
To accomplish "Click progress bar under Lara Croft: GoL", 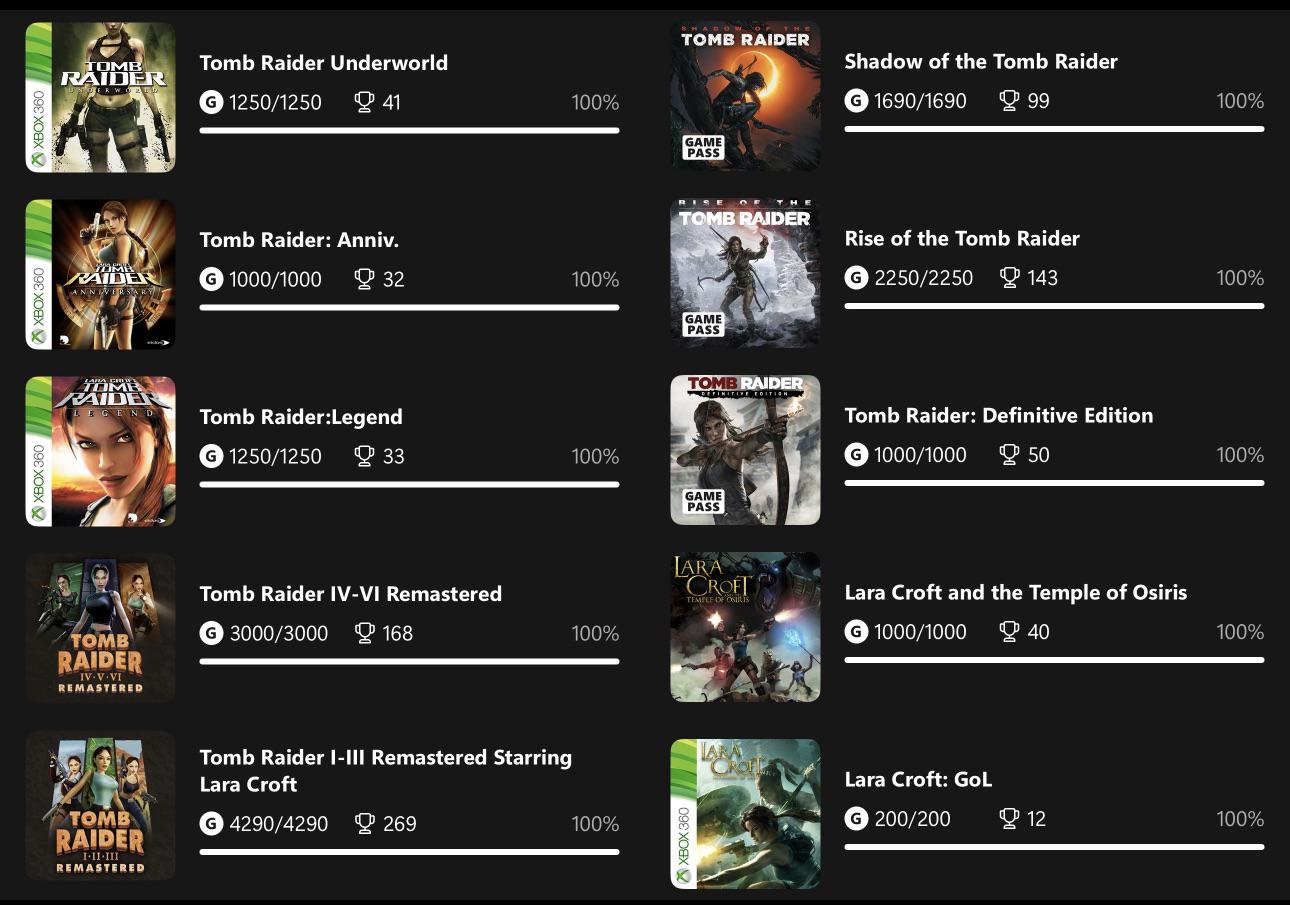I will point(1054,847).
